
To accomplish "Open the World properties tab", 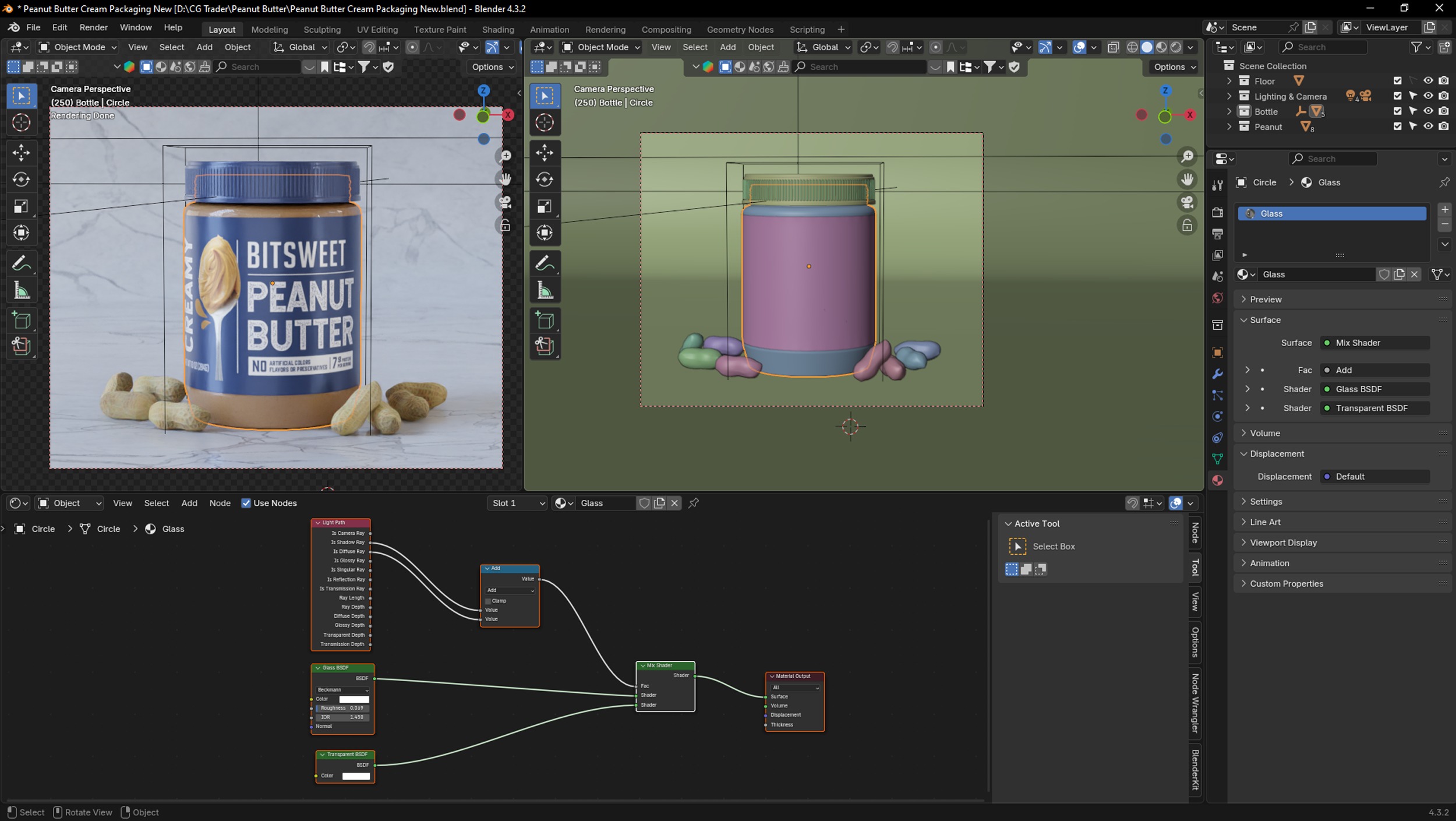I will point(1217,298).
